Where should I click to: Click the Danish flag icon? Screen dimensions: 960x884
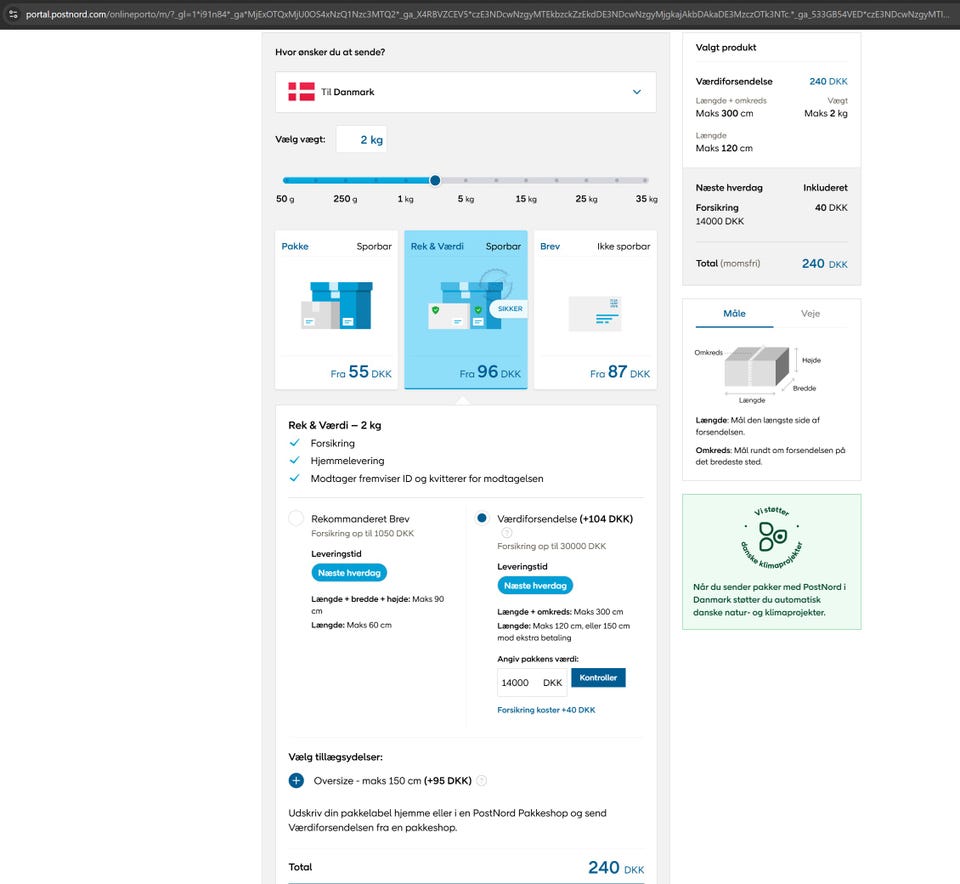[301, 92]
